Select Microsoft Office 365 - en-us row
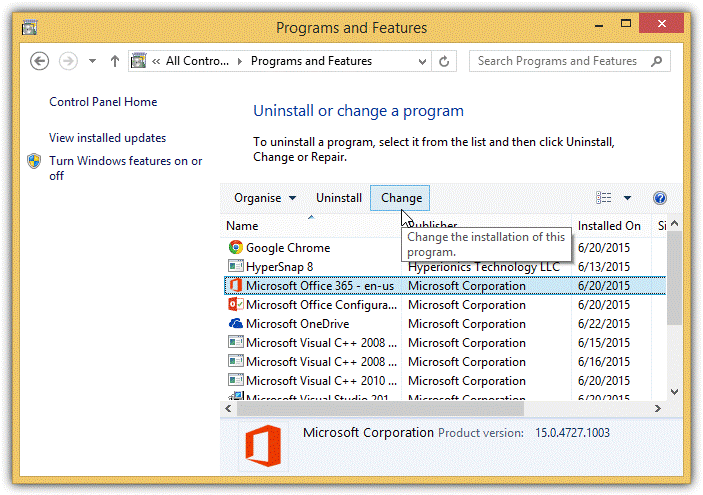The width and height of the screenshot is (703, 495). pyautogui.click(x=445, y=286)
